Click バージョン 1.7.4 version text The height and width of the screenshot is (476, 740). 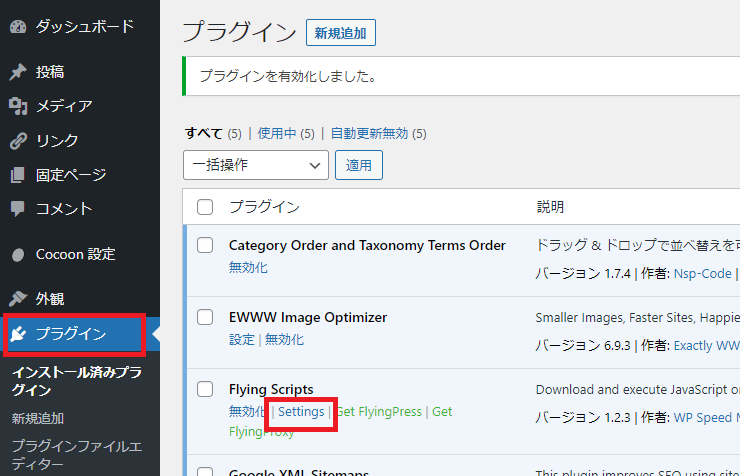pyautogui.click(x=583, y=274)
